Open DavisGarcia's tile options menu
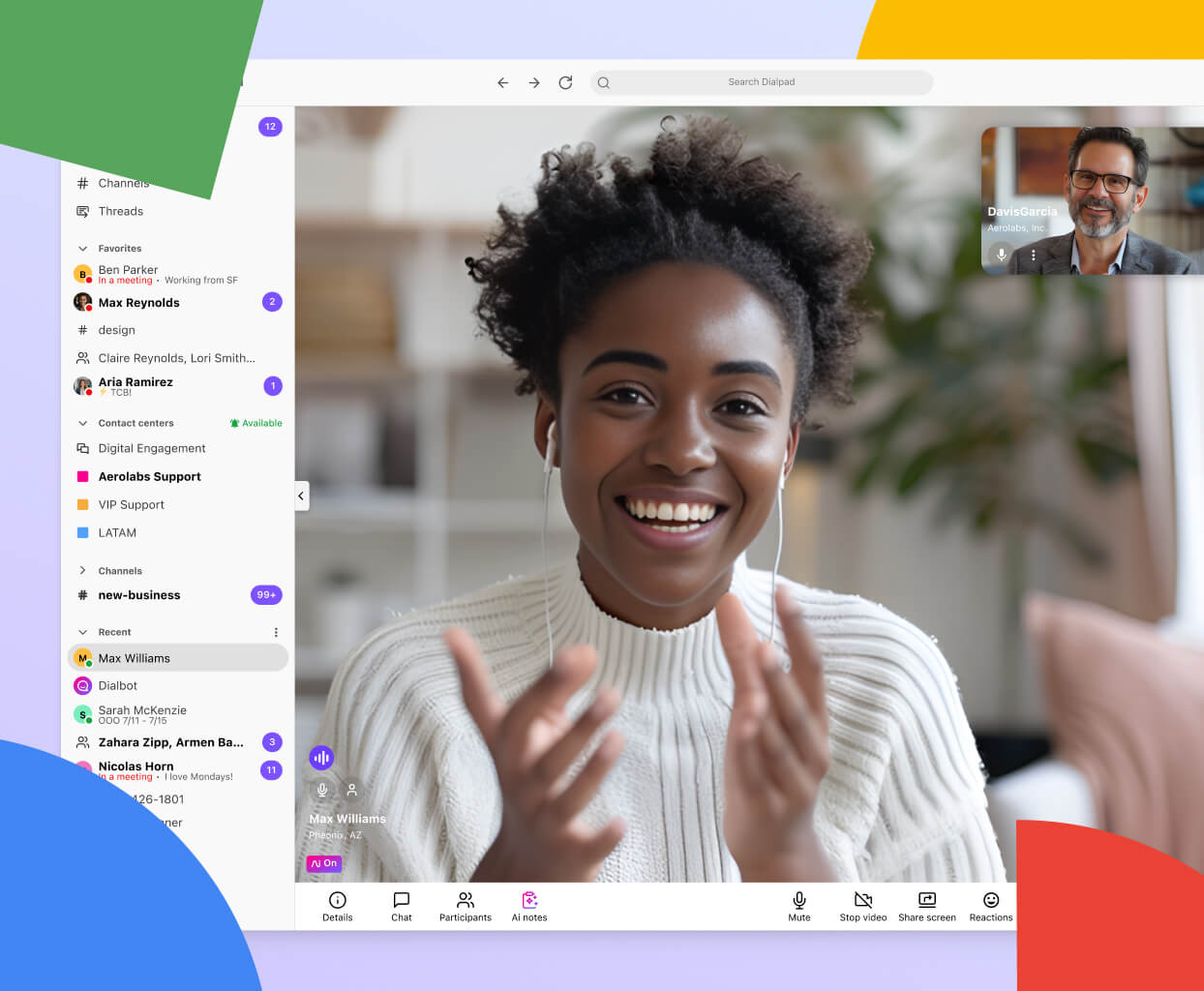This screenshot has height=991, width=1204. coord(1034,255)
